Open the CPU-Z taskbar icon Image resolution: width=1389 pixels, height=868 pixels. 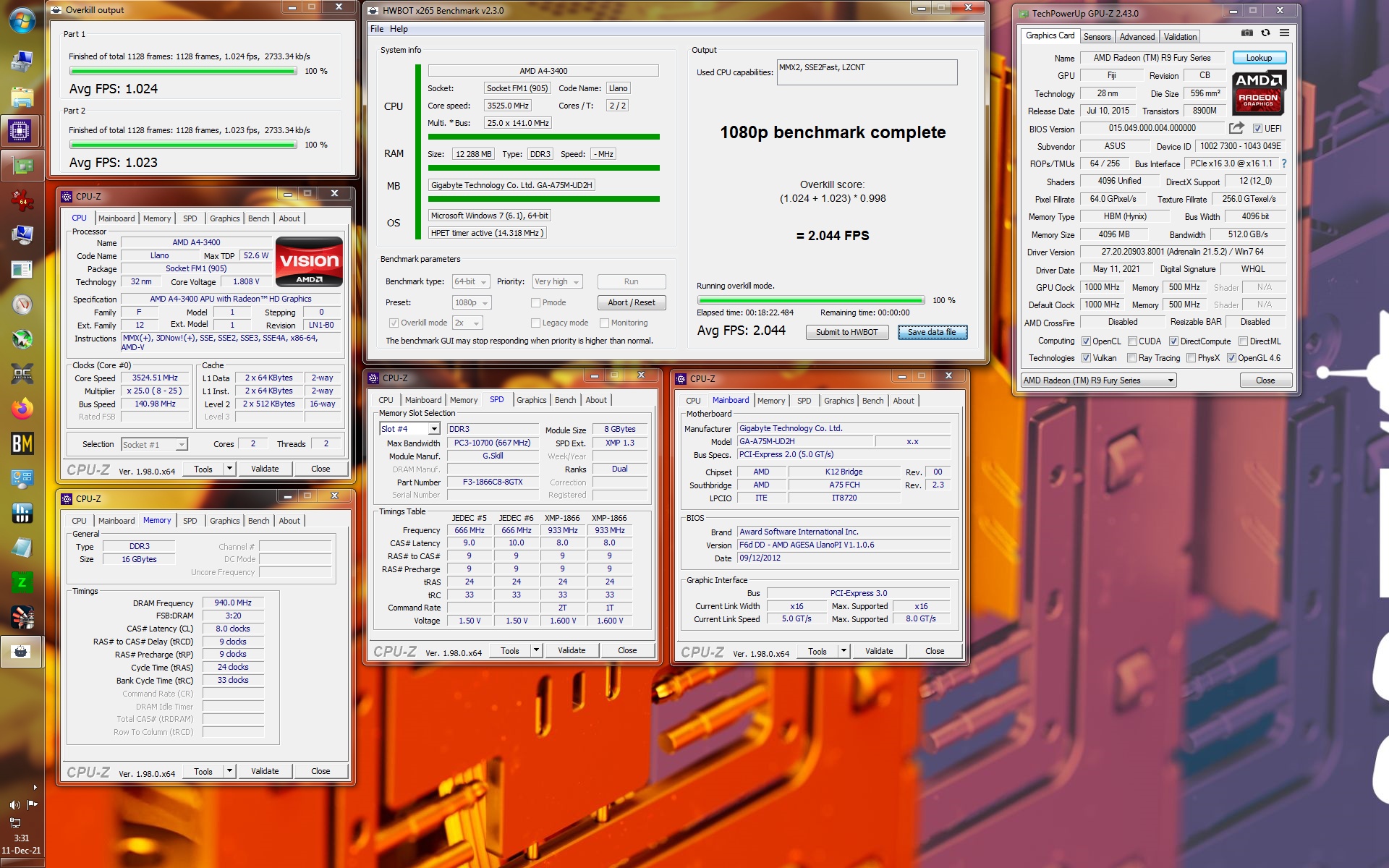click(x=21, y=131)
